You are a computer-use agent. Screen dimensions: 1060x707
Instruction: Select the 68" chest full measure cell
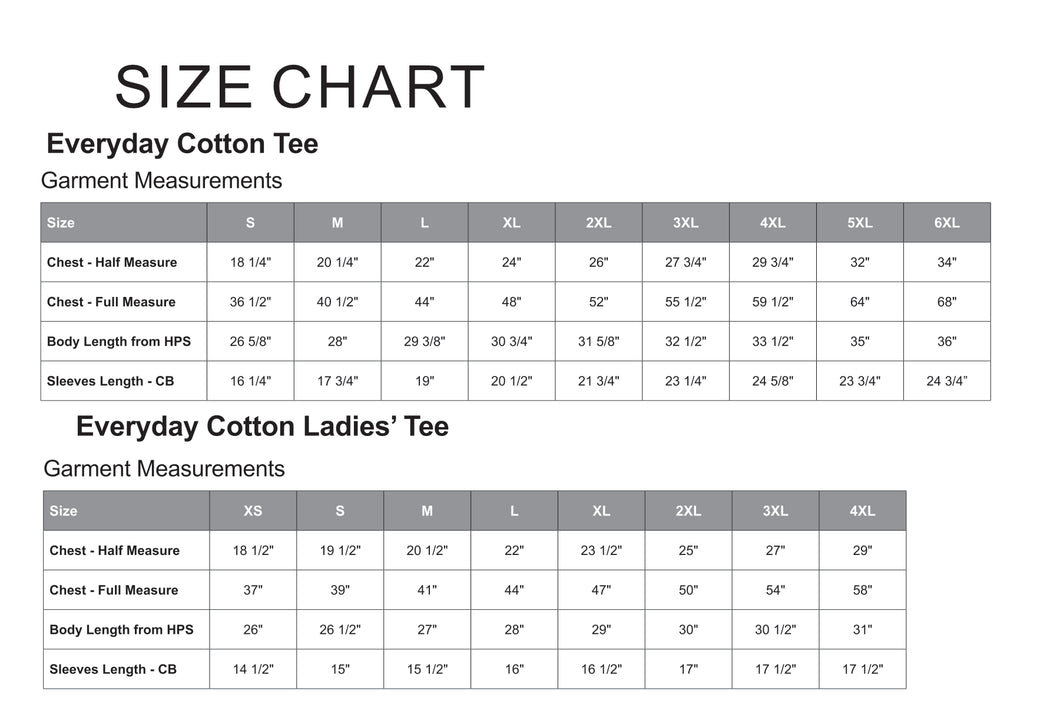pyautogui.click(x=947, y=302)
